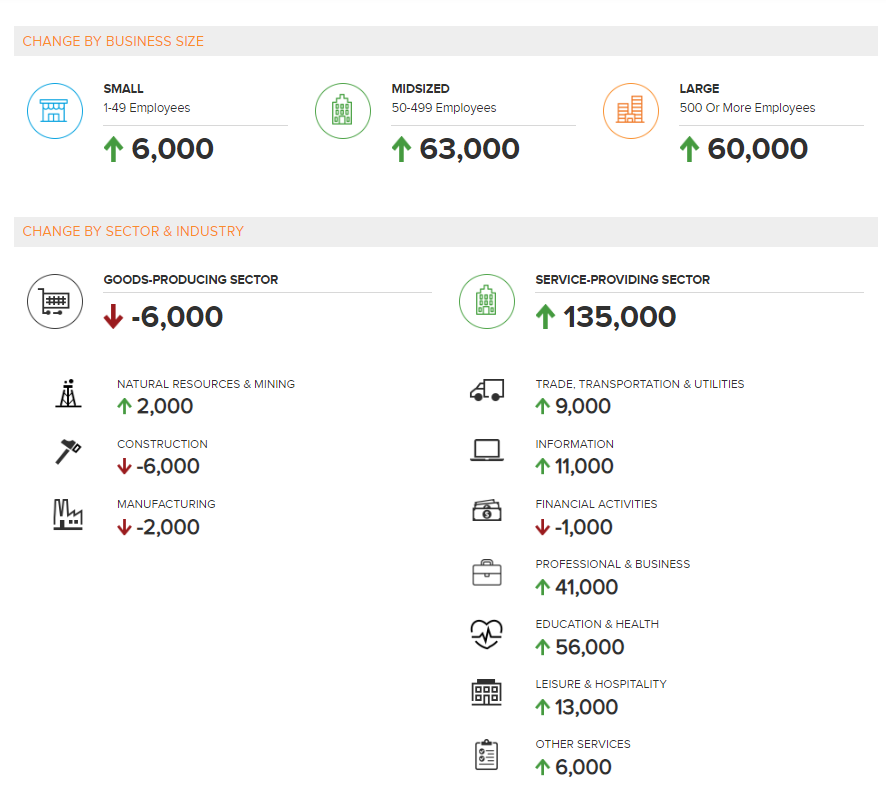
Task: Click the Professional & Business briefcase icon
Action: coord(486,573)
